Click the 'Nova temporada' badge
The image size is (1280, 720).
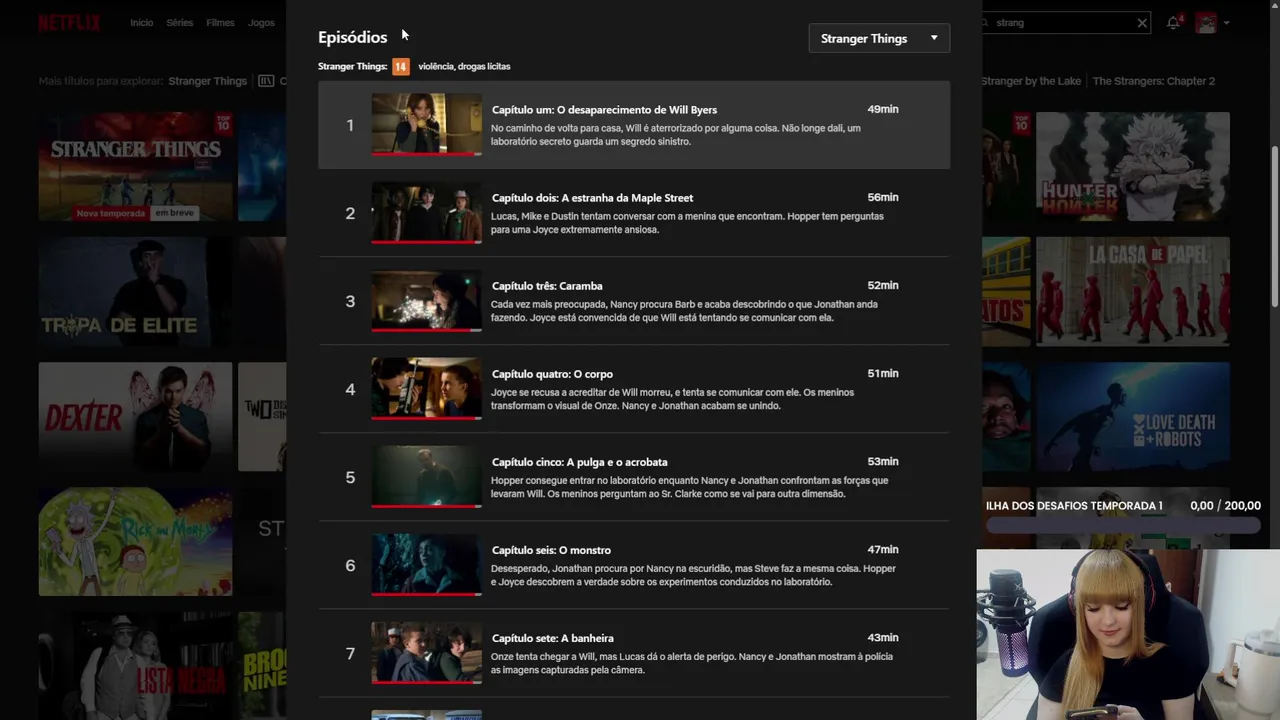[x=111, y=213]
